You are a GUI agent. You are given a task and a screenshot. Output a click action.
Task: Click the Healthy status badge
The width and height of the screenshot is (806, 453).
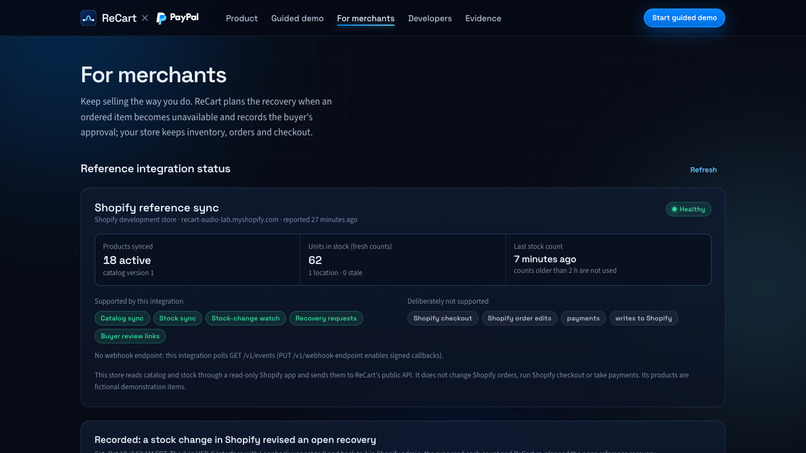tap(688, 209)
